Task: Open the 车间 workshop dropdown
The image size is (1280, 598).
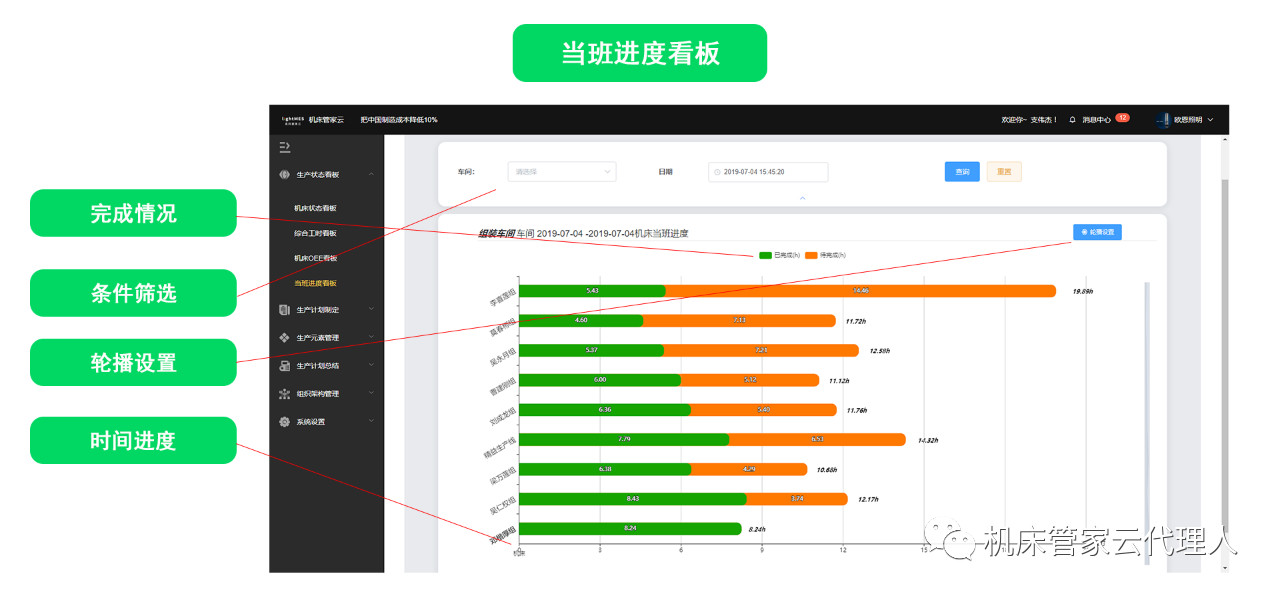Action: point(562,172)
